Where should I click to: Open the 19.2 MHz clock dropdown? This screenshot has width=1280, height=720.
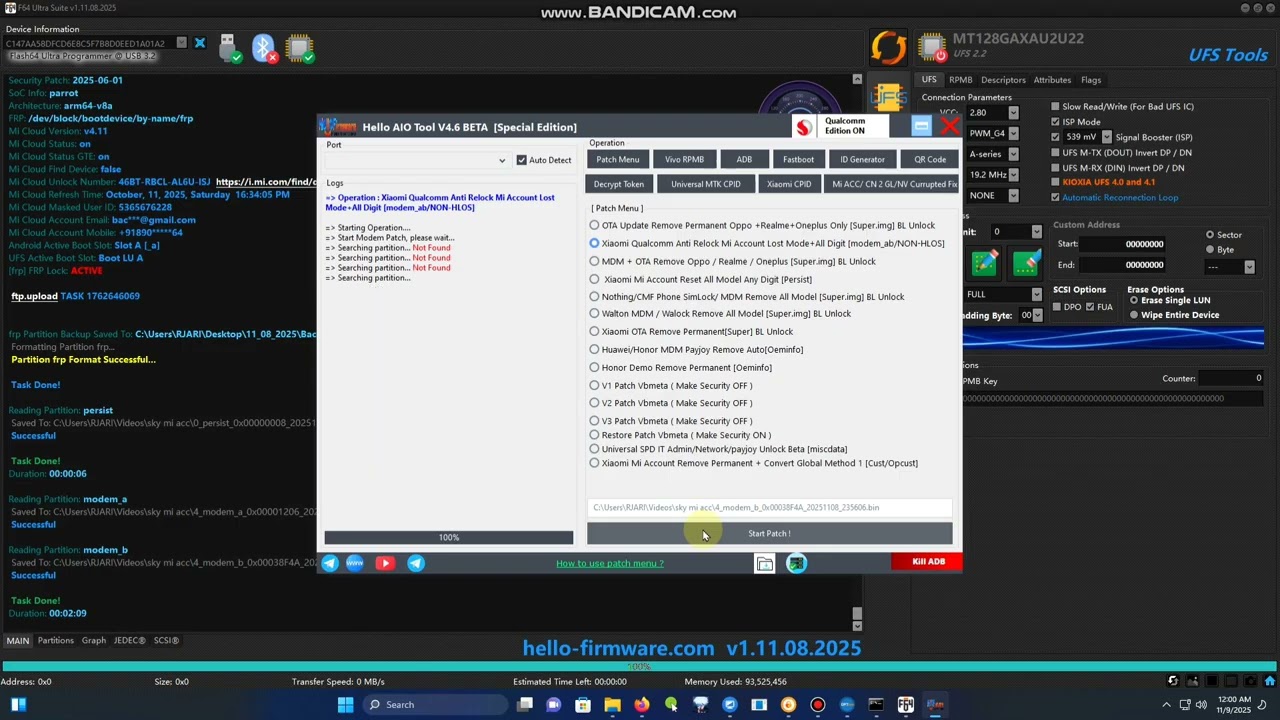coord(1013,175)
